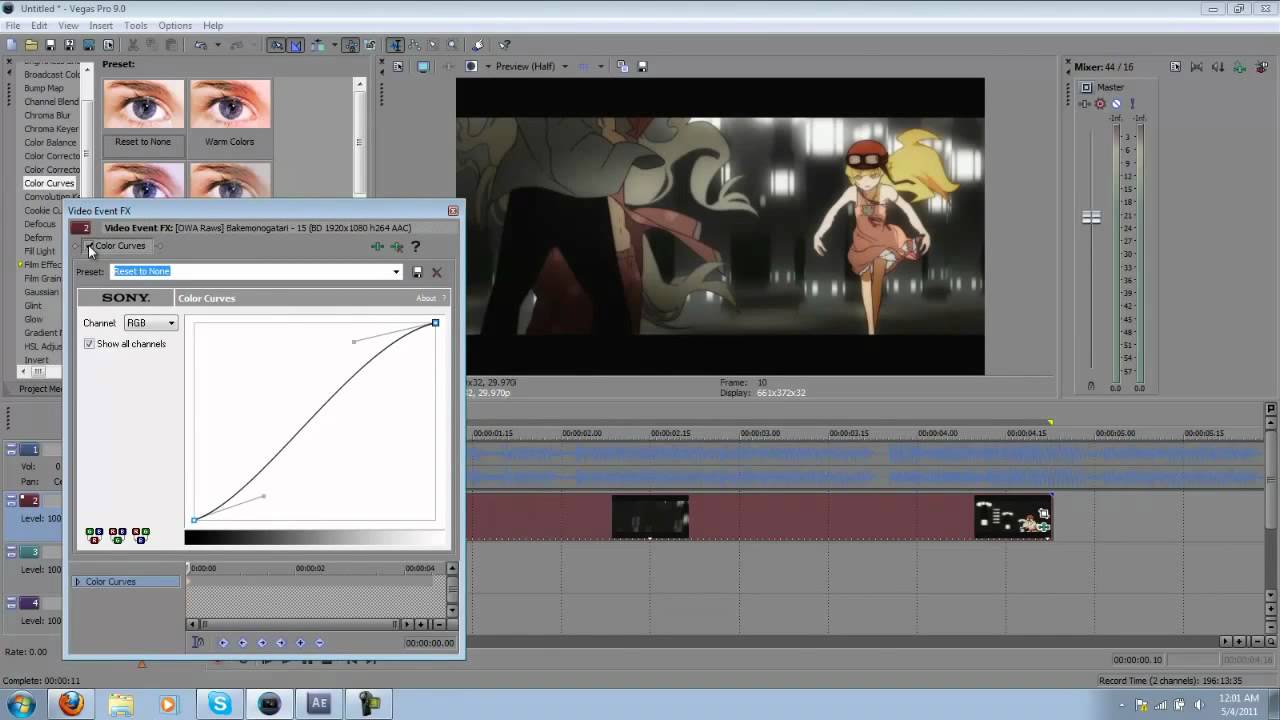Open the Options menu

175,25
